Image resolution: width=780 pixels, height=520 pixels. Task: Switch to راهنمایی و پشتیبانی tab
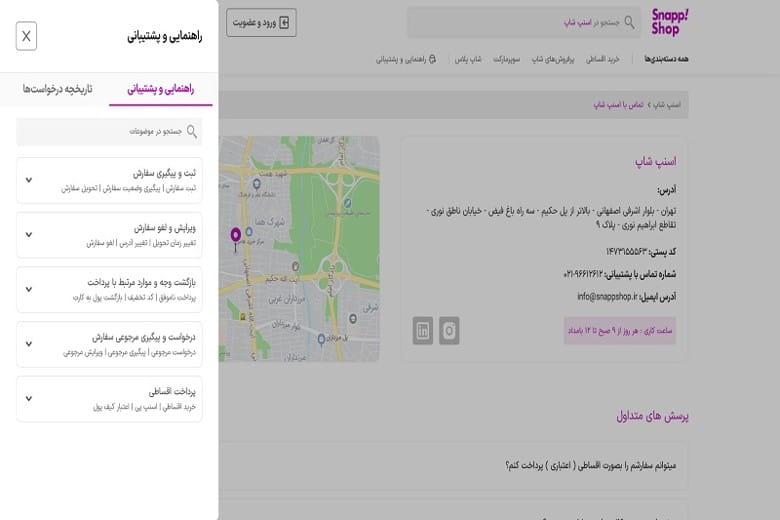[161, 89]
